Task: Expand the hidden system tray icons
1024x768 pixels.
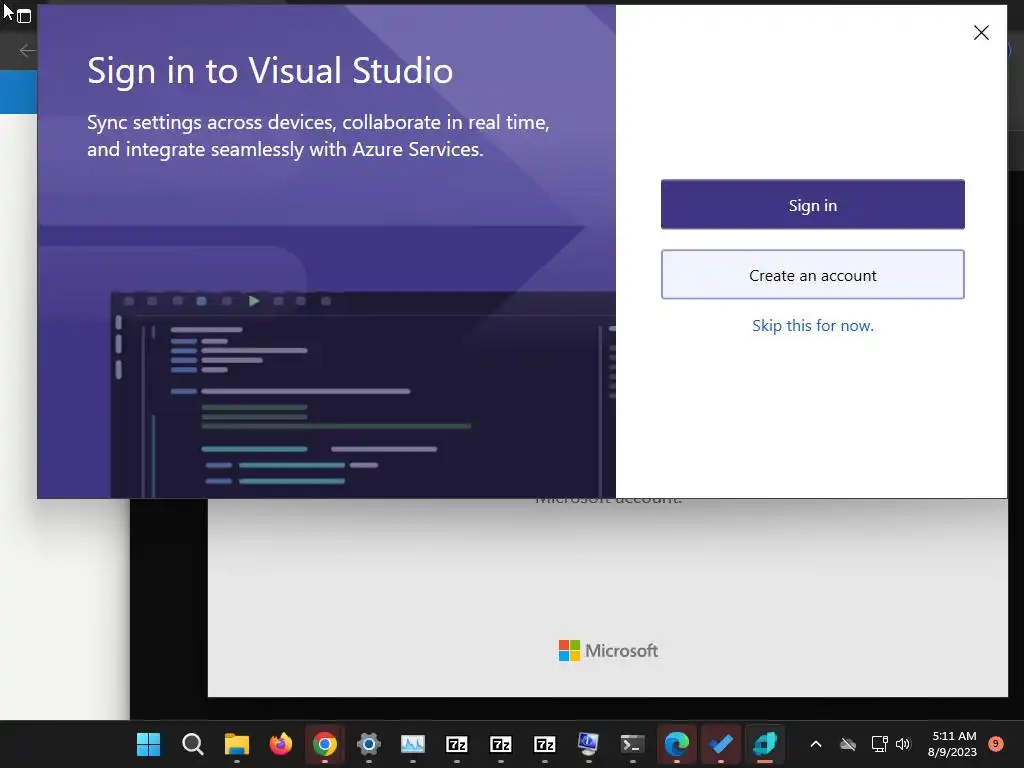Action: (x=816, y=744)
